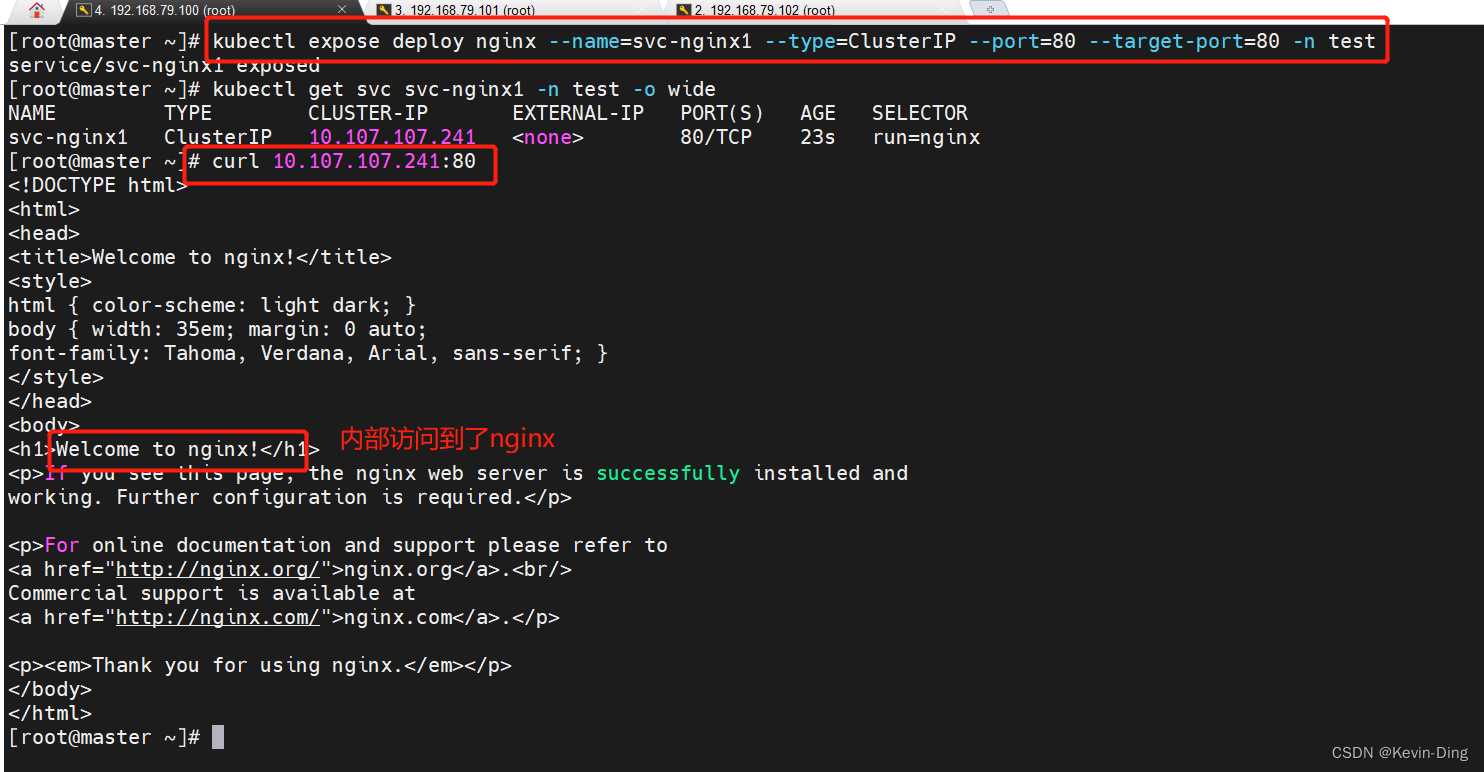Click the Thank you for using nginx line

click(x=260, y=665)
